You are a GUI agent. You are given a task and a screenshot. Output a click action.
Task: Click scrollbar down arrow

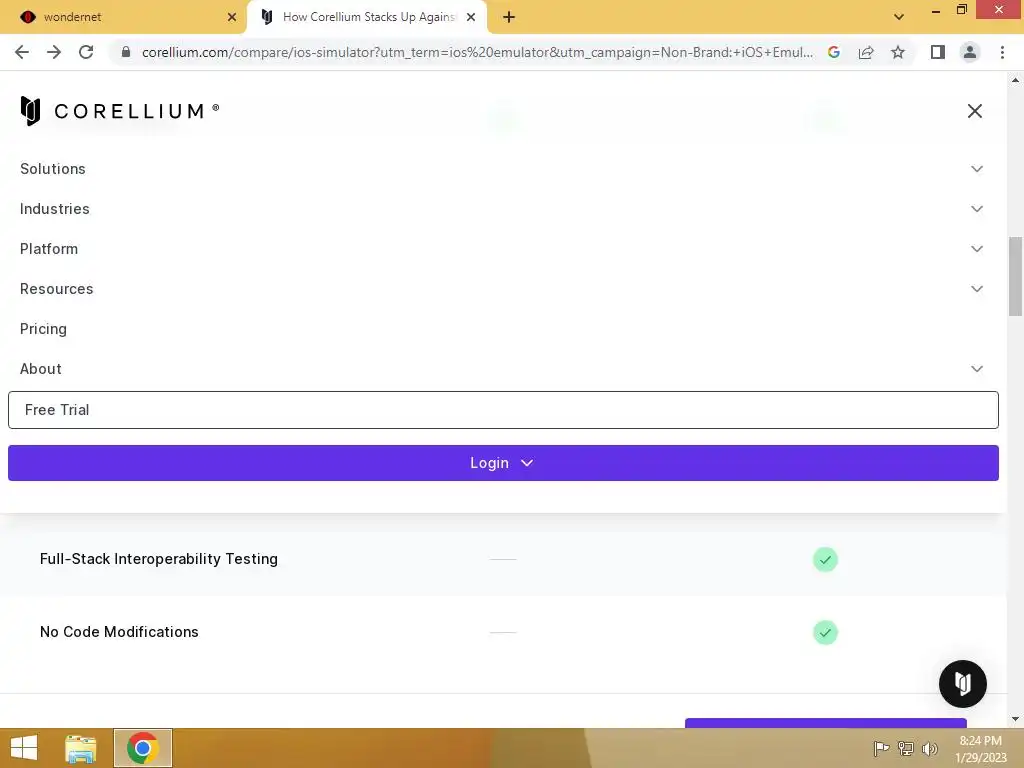coord(1016,719)
